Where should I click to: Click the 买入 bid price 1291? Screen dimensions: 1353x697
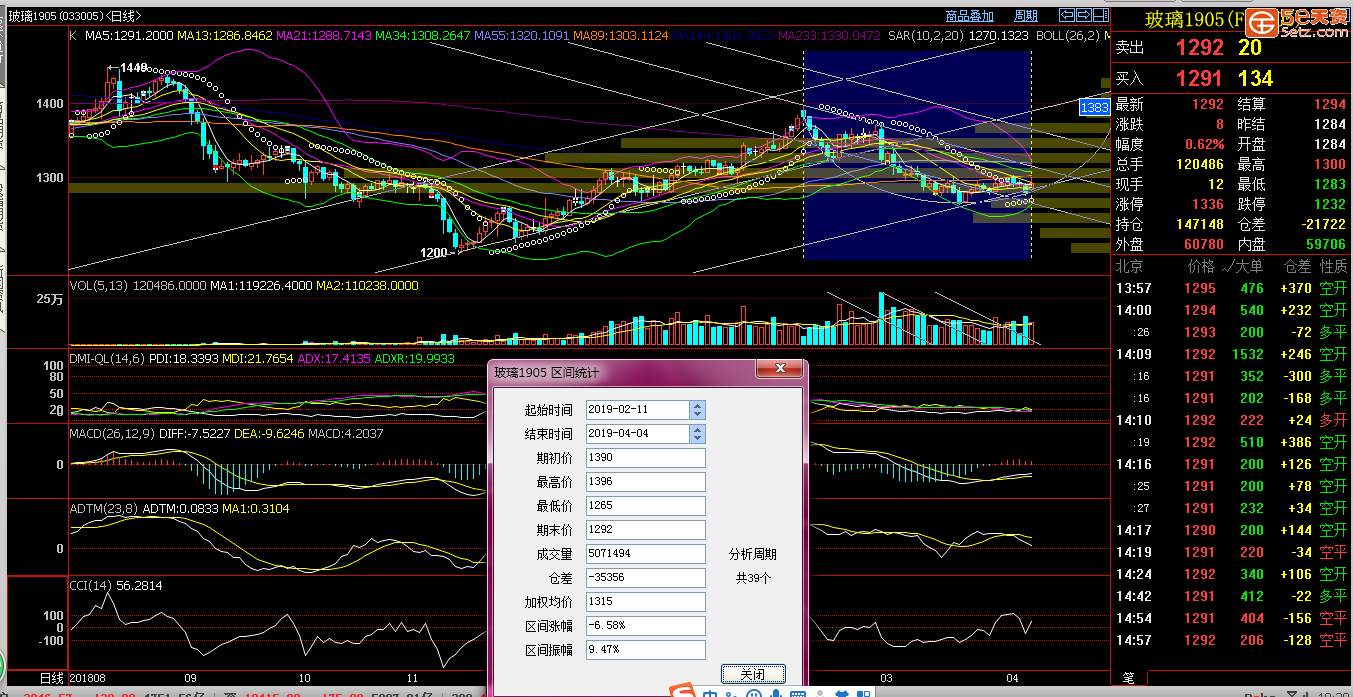1199,78
